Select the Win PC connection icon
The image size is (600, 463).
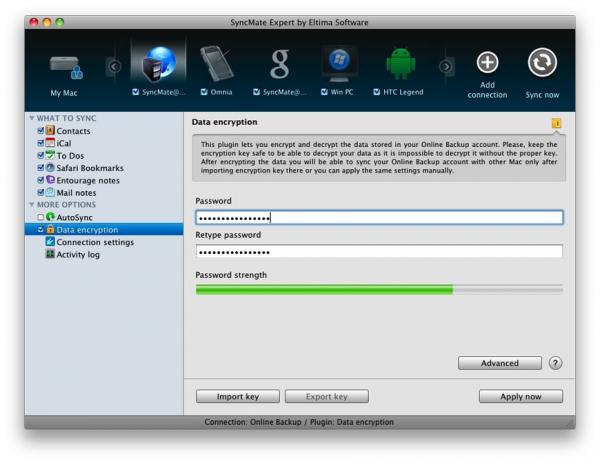(339, 64)
